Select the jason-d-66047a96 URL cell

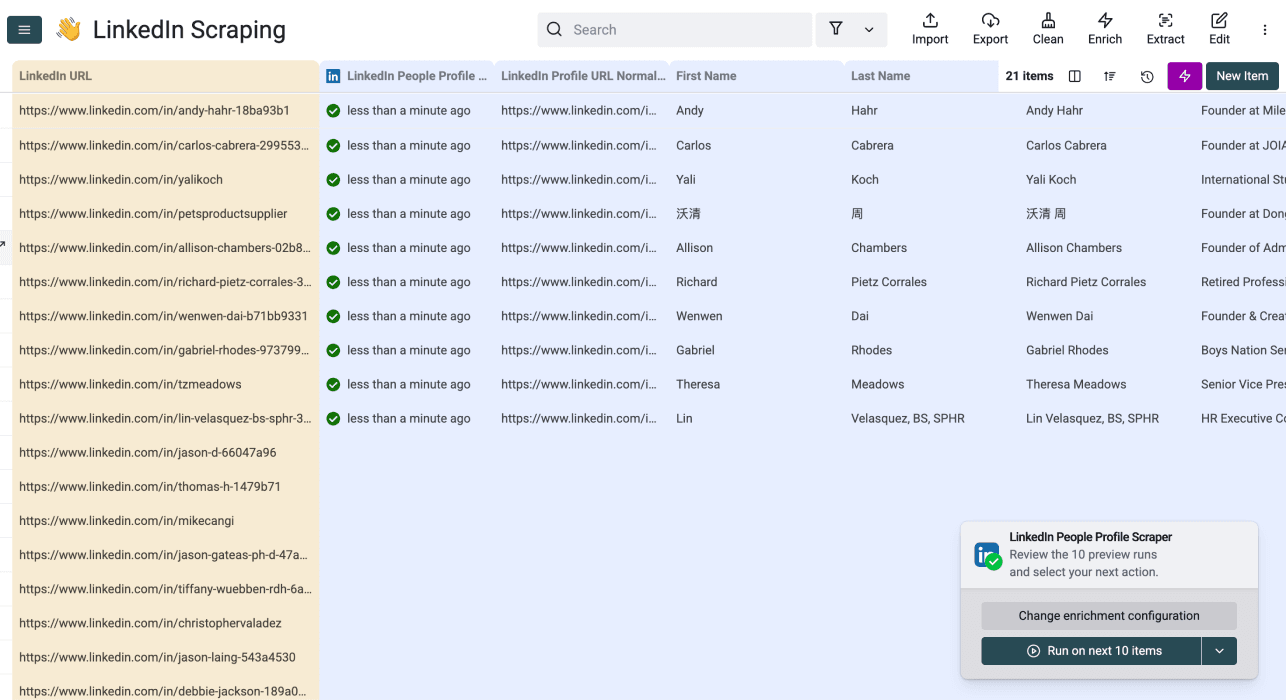coord(166,453)
